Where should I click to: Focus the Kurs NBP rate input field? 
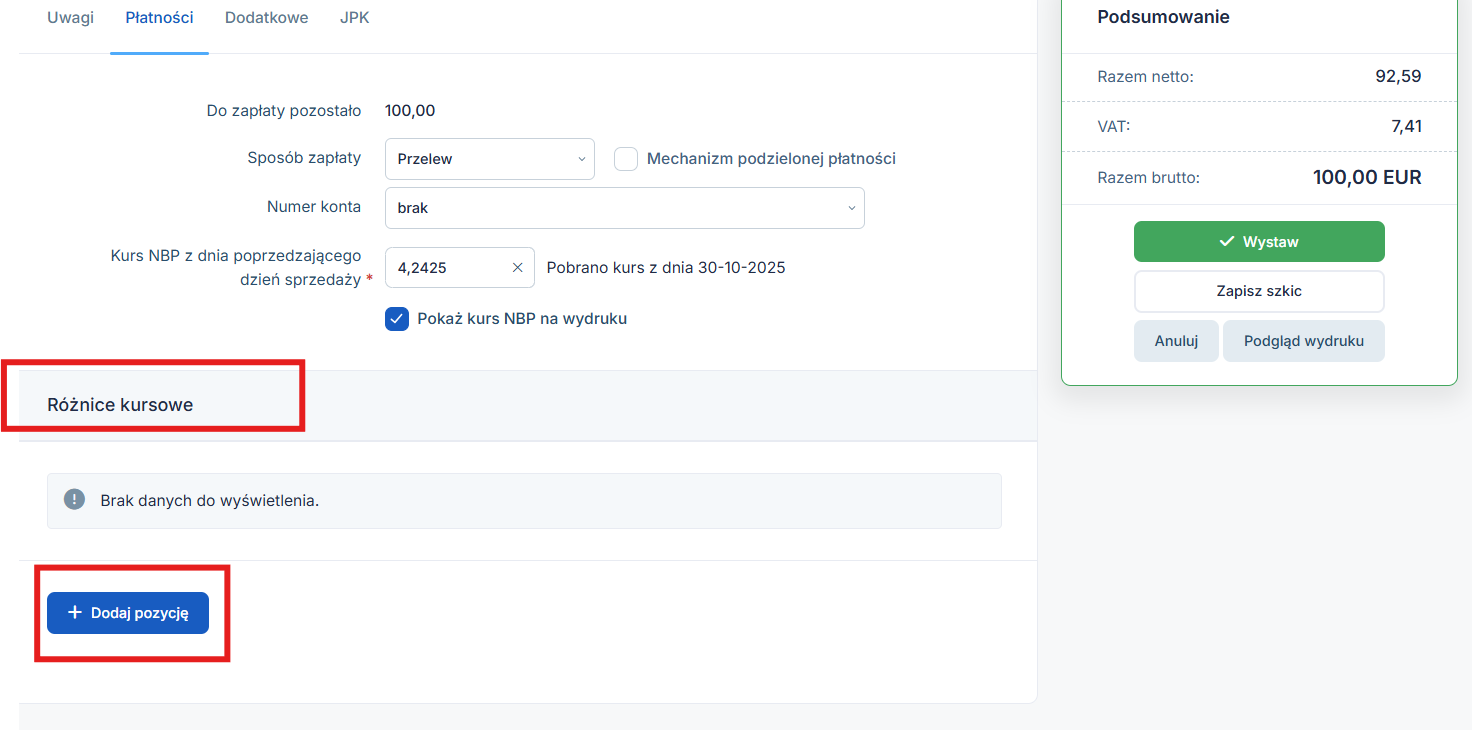(450, 268)
